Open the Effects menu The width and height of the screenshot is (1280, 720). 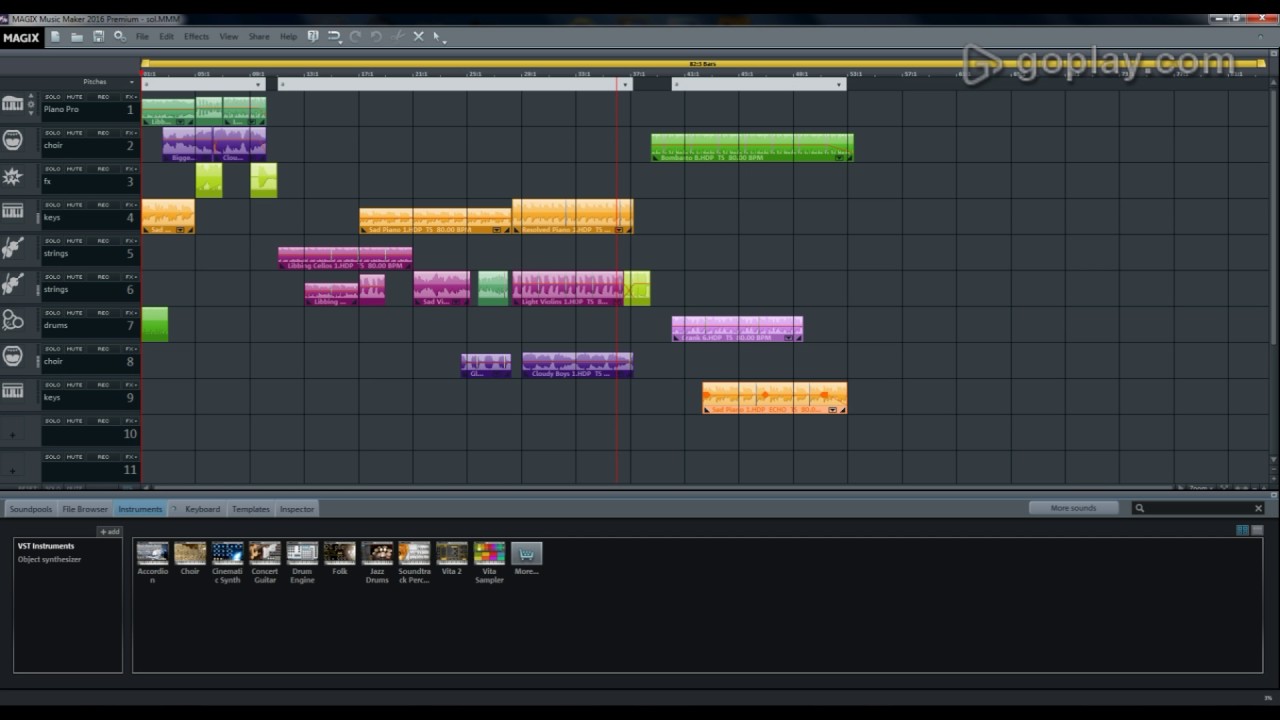point(196,37)
